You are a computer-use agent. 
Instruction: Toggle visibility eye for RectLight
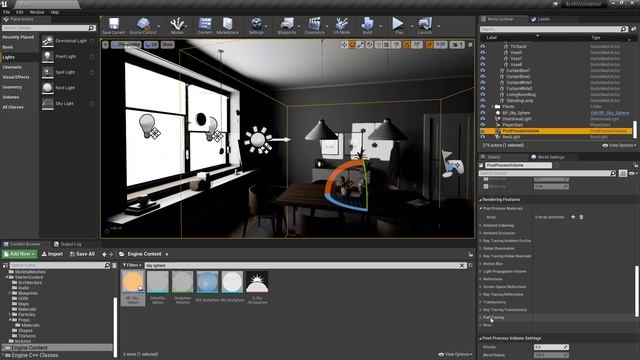(483, 137)
